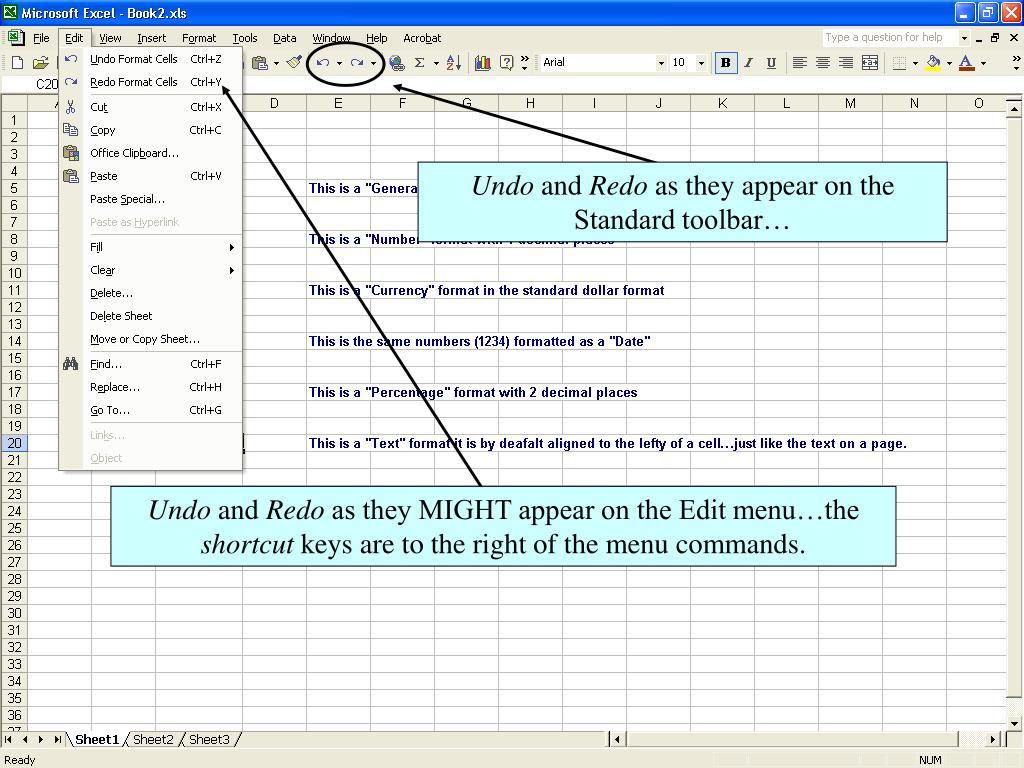Choose Redo Format Cells from Edit menu
1024x768 pixels.
tap(150, 82)
